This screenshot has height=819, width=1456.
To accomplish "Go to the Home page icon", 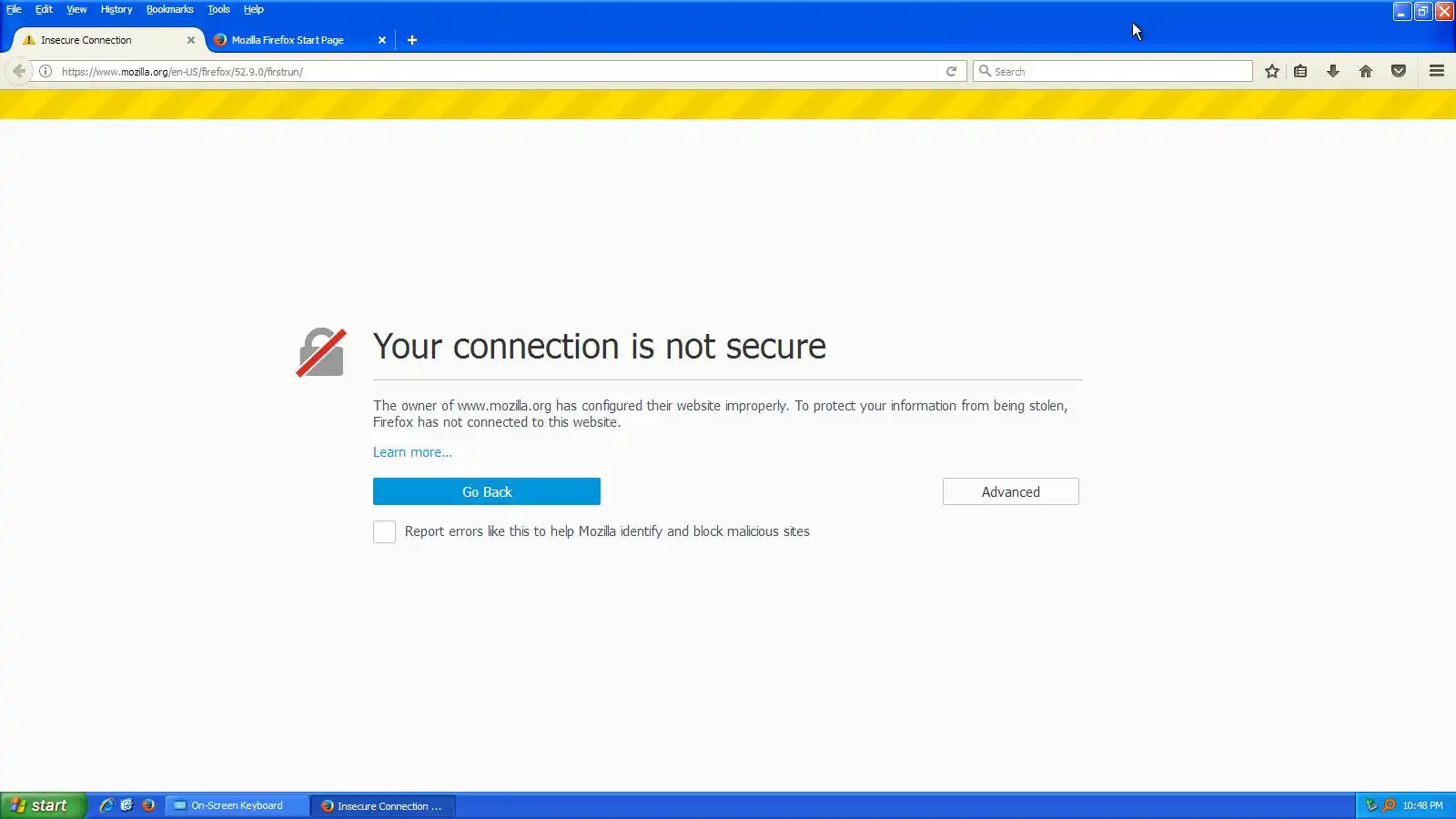I will tap(1366, 71).
